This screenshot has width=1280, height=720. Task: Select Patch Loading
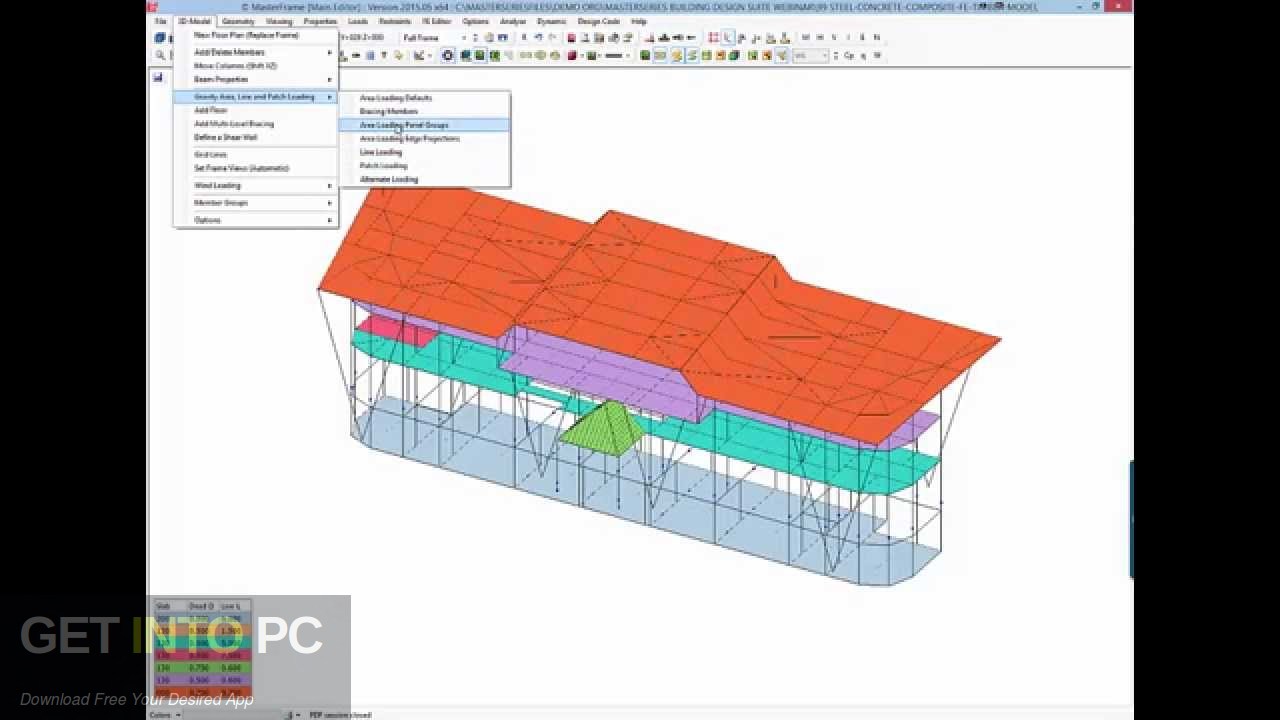pos(383,166)
